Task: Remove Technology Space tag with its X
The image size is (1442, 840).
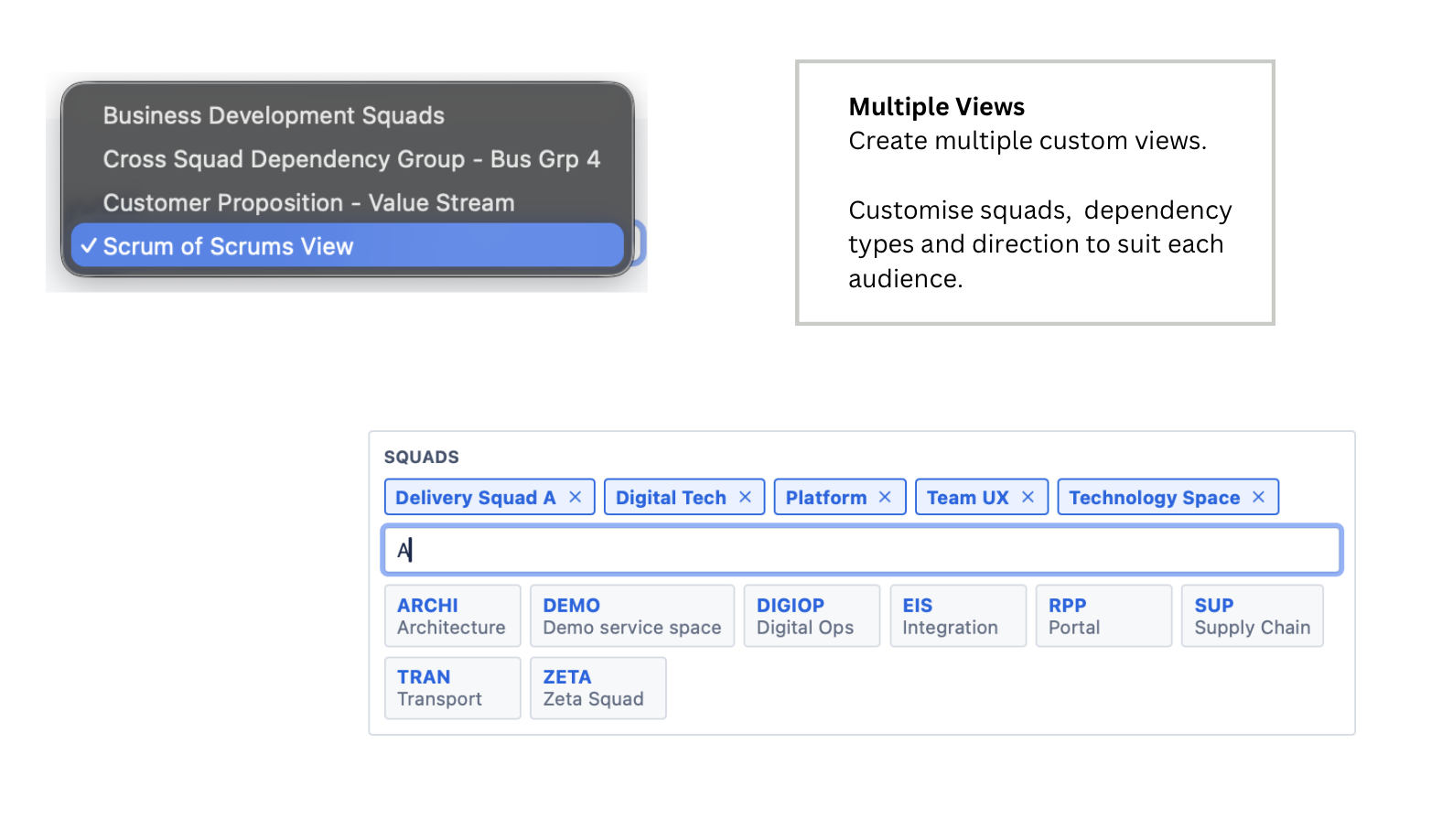Action: pyautogui.click(x=1258, y=497)
